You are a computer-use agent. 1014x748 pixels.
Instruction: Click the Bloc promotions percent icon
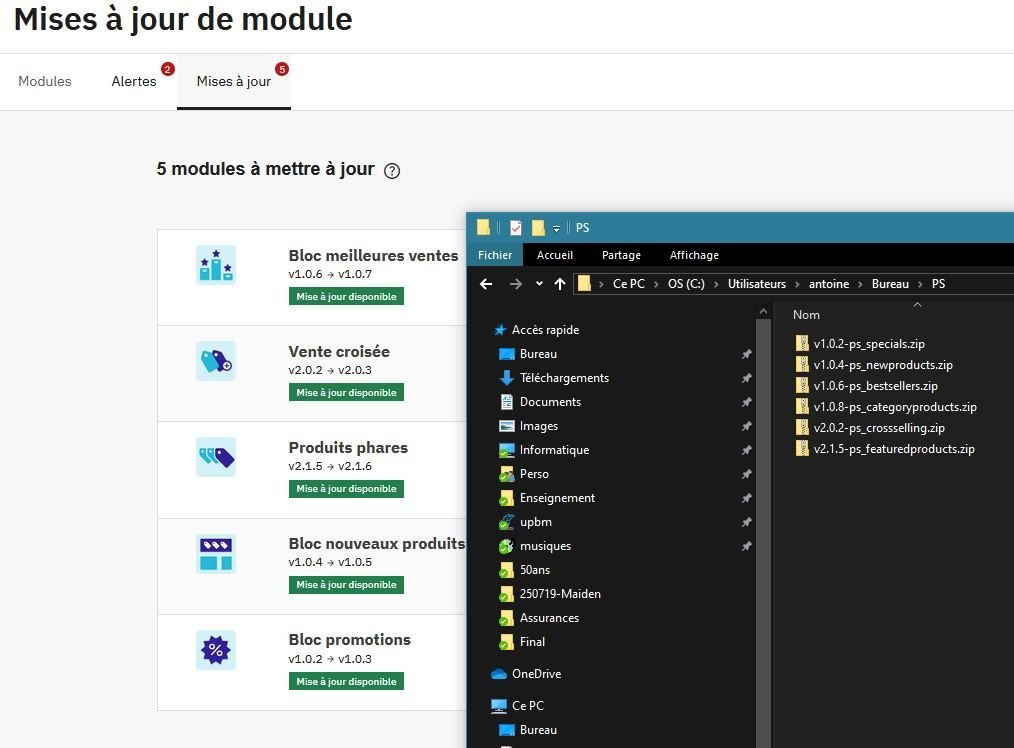click(216, 650)
